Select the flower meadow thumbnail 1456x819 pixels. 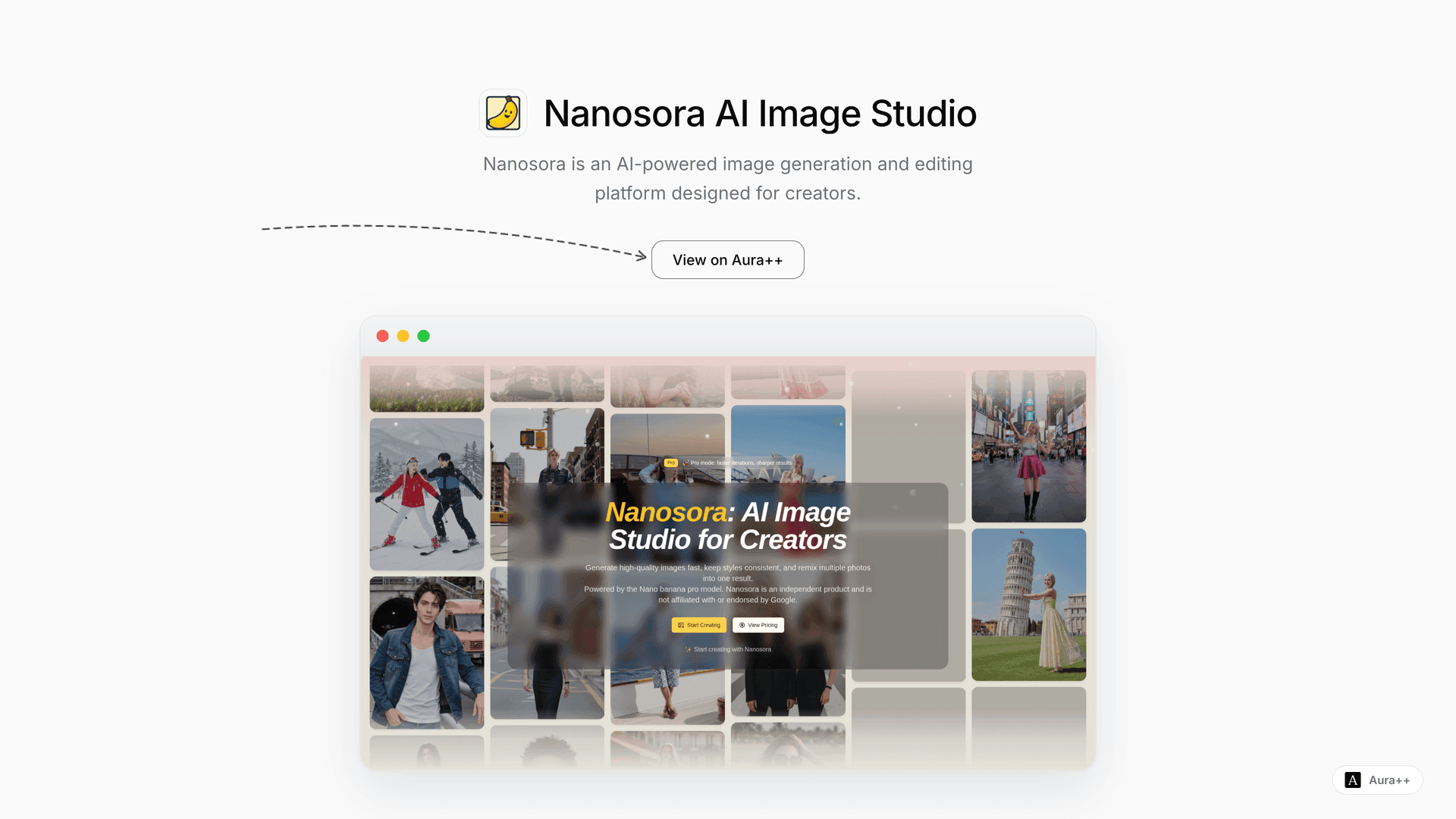pyautogui.click(x=426, y=388)
